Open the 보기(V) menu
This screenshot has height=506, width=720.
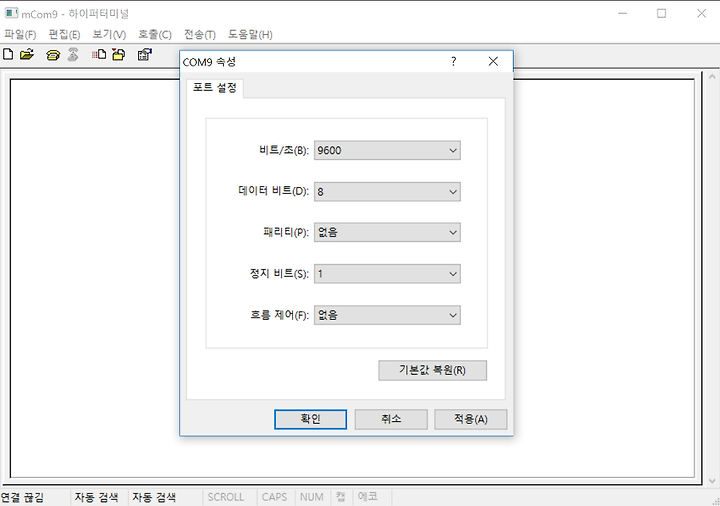tap(109, 34)
